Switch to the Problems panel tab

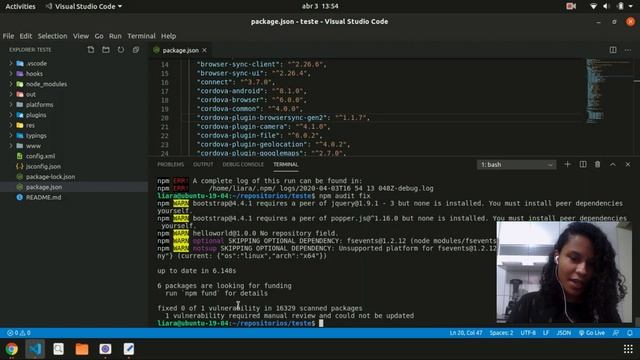(171, 164)
